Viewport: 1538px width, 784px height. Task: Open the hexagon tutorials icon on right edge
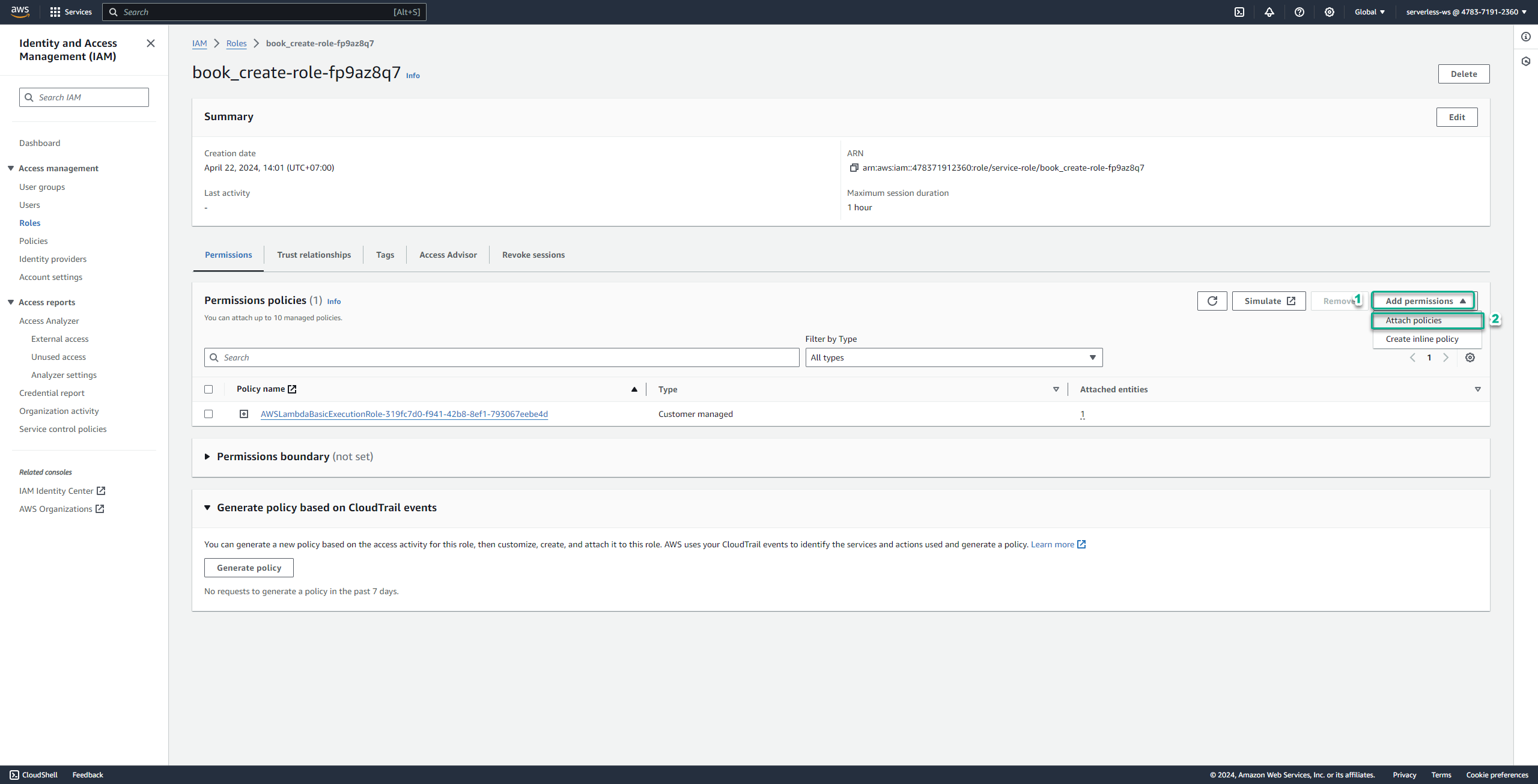1526,61
